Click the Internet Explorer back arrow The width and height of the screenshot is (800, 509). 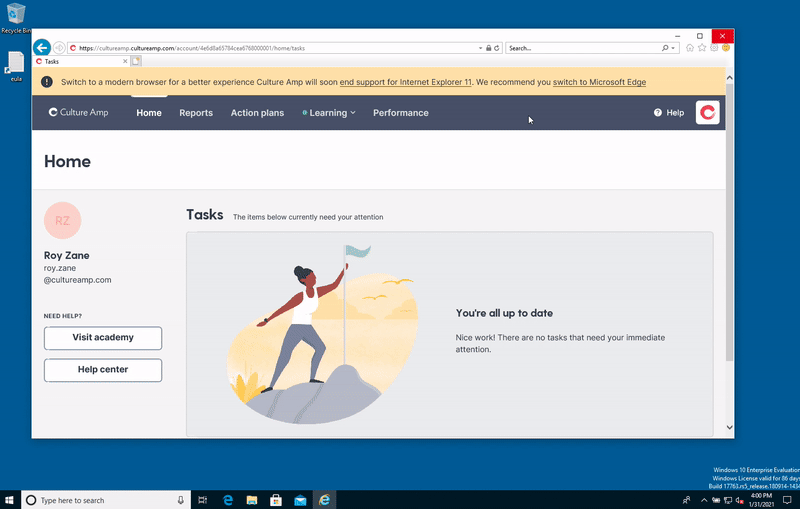coord(42,47)
